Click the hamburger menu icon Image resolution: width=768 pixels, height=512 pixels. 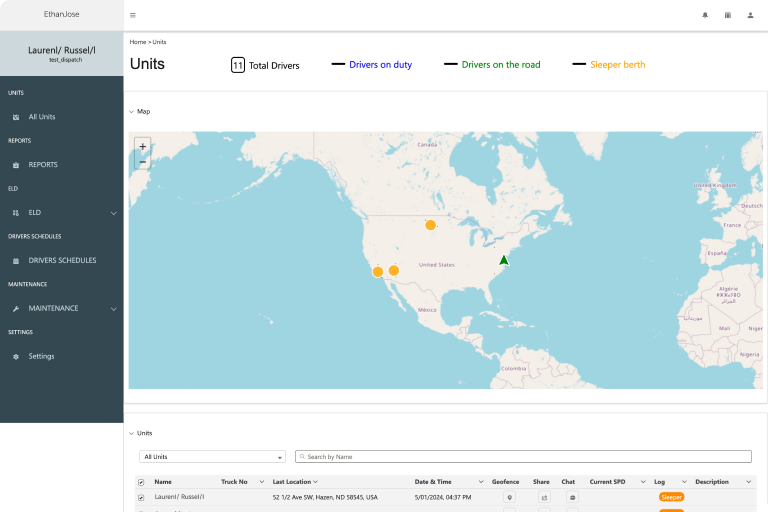tap(133, 15)
